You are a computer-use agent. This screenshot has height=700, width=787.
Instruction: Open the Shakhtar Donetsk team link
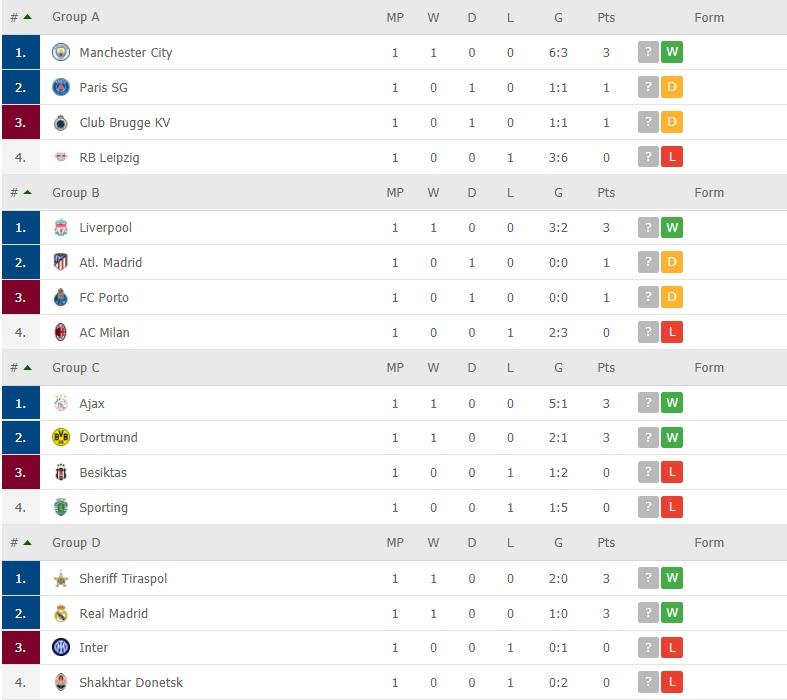click(131, 683)
